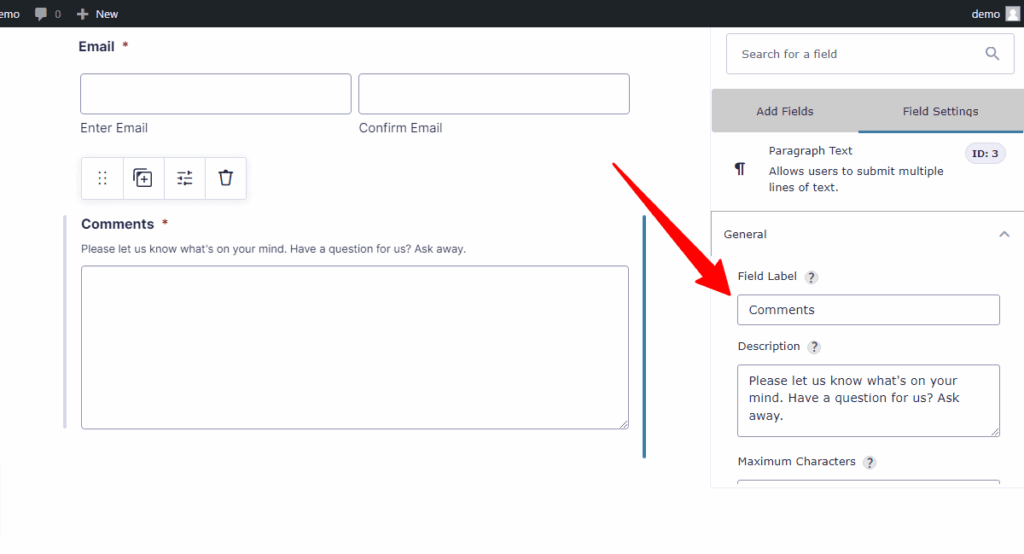Viewport: 1024px width, 554px height.
Task: Switch to the Add Fields tab
Action: (x=784, y=111)
